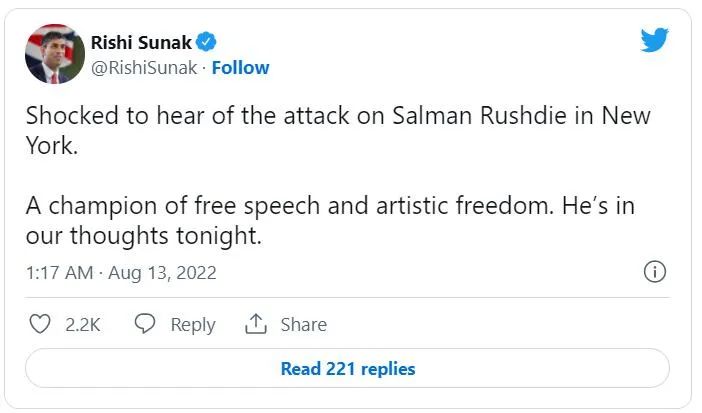Click the Share text label
The height and width of the screenshot is (413, 702).
pos(303,324)
